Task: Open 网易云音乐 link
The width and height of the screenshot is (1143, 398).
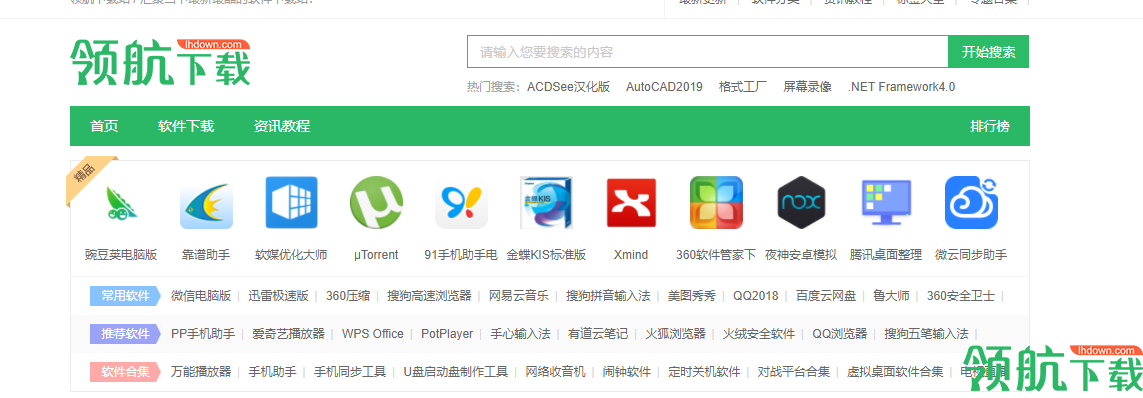Action: pos(519,296)
